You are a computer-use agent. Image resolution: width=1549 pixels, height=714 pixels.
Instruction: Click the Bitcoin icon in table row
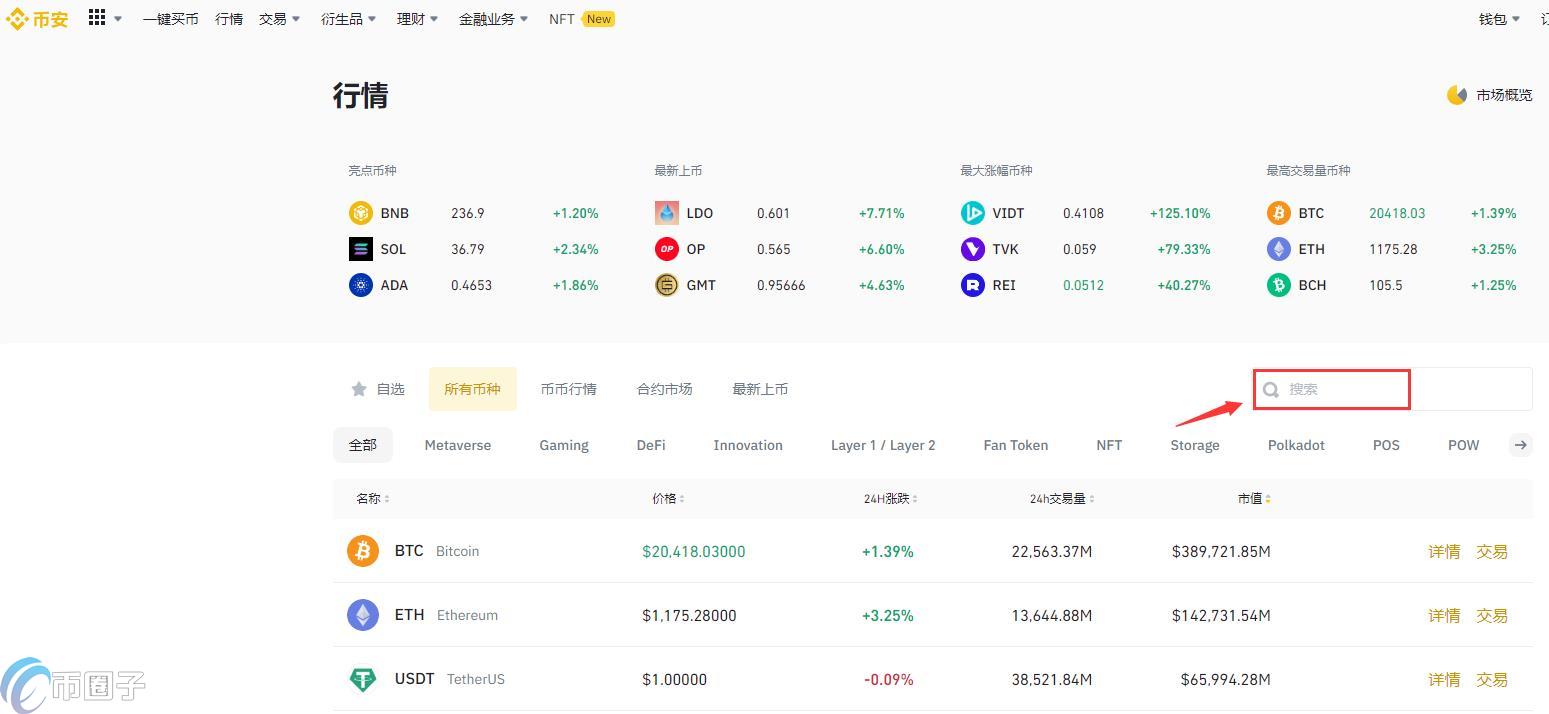click(x=363, y=551)
